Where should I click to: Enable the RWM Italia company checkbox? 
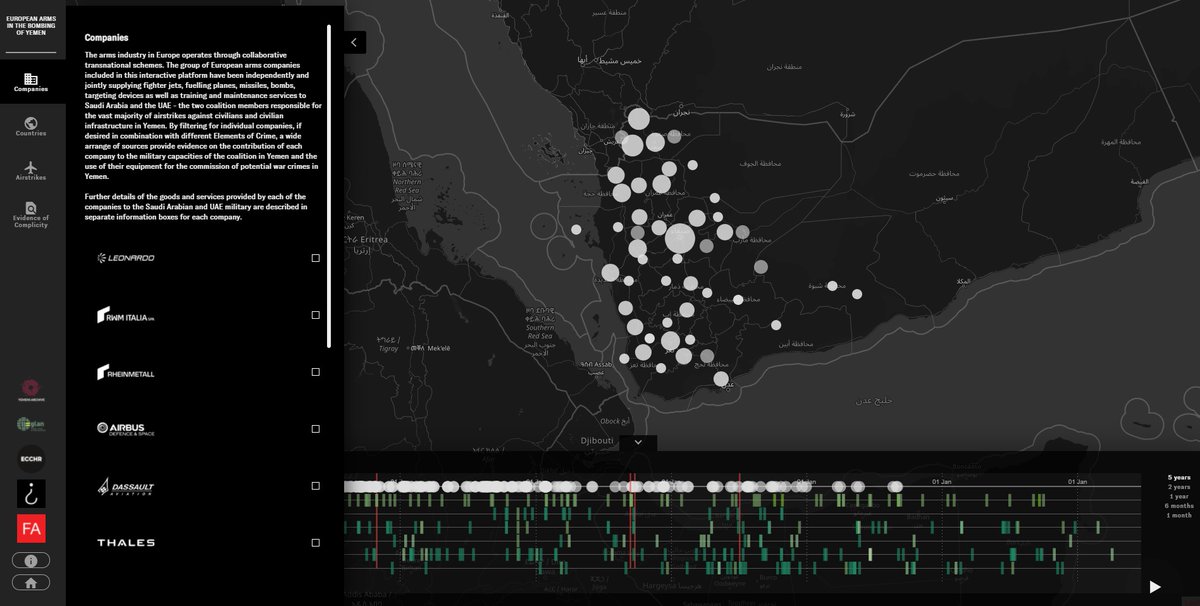tap(316, 315)
